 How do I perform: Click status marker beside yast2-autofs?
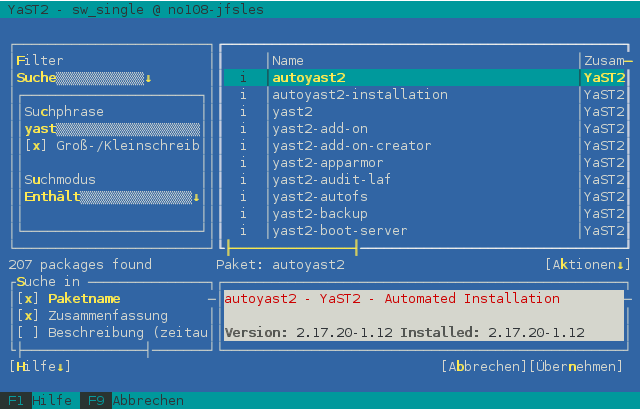244,197
